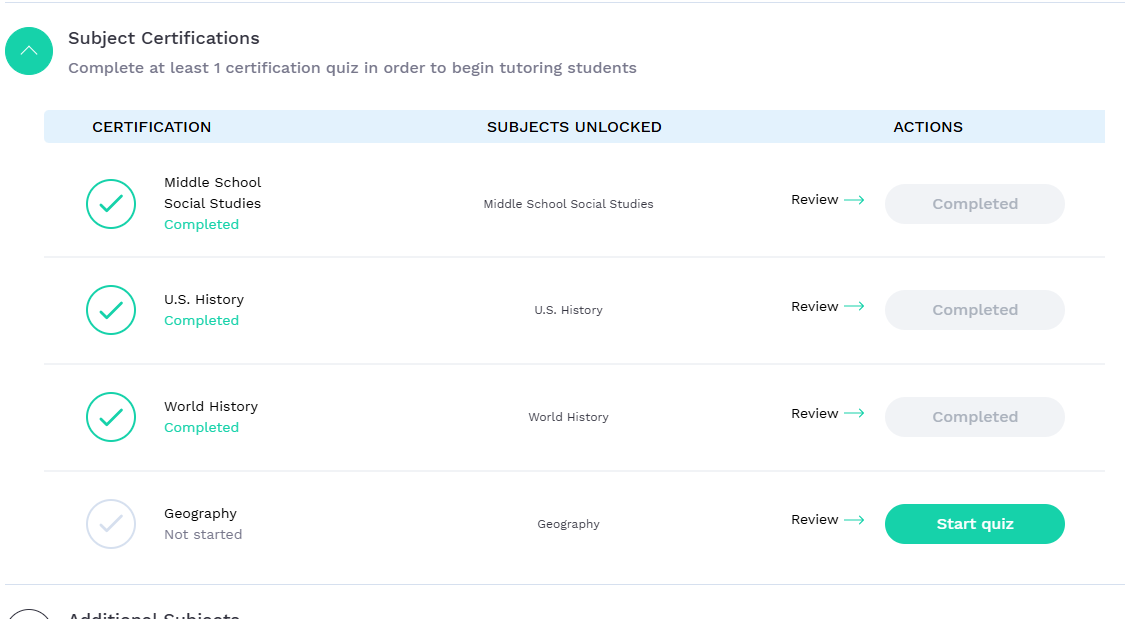This screenshot has height=619, width=1133.
Task: Click the Geography not-started checkmark icon
Action: (x=111, y=524)
